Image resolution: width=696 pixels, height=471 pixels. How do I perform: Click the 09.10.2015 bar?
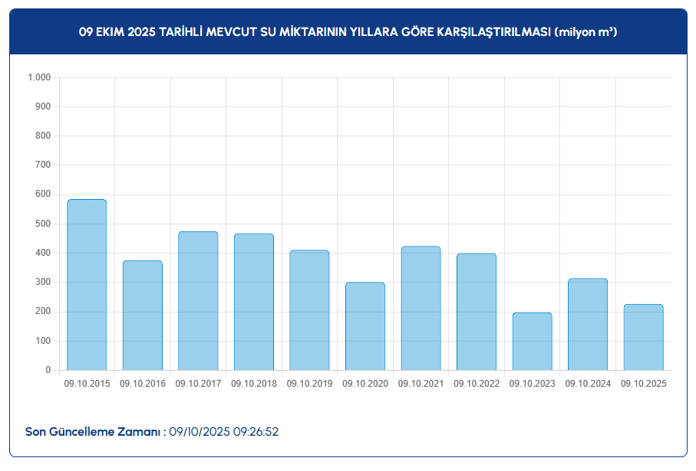pyautogui.click(x=87, y=285)
